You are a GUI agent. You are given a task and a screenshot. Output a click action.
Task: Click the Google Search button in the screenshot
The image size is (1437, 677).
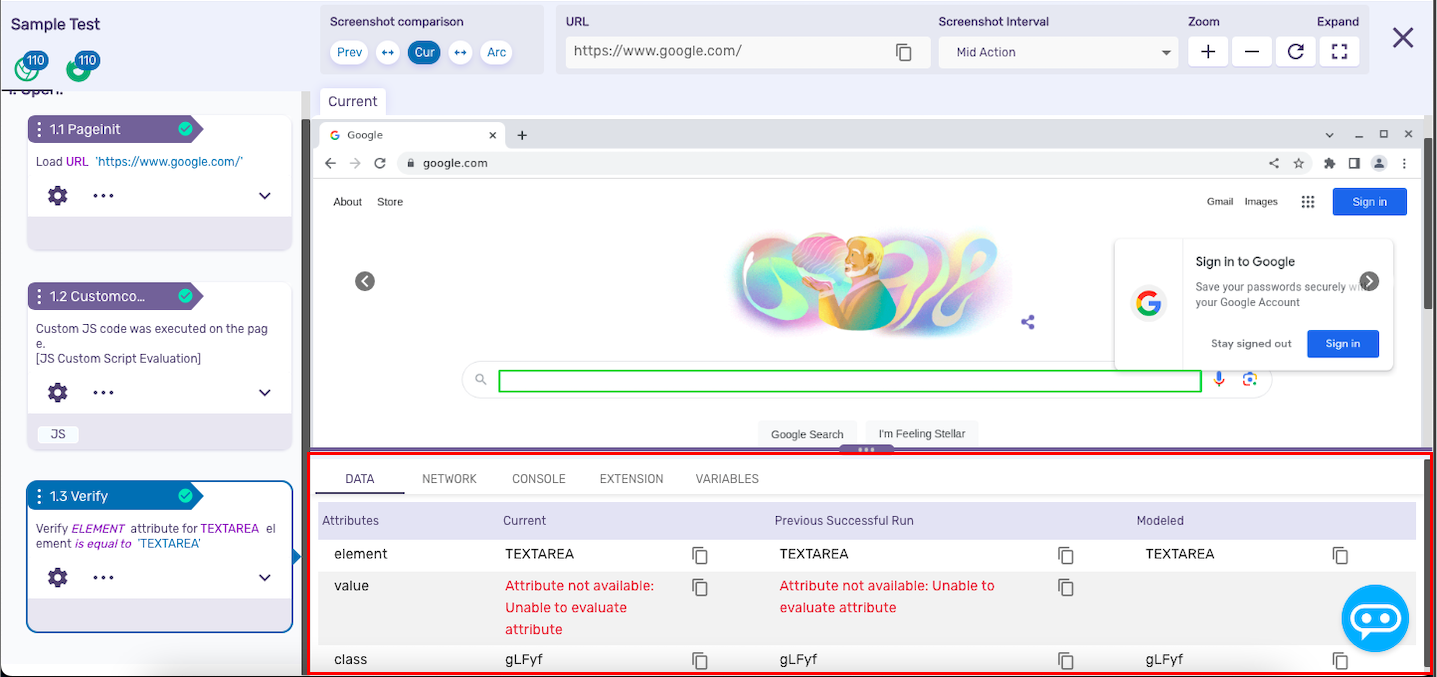coord(808,434)
